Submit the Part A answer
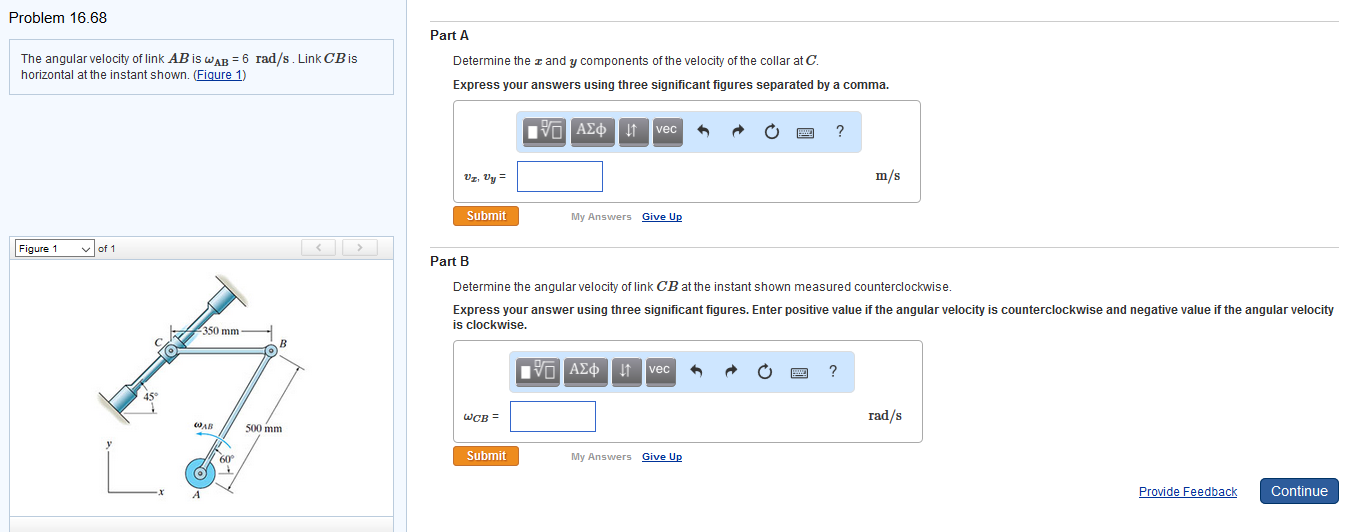The width and height of the screenshot is (1361, 532). [x=486, y=216]
